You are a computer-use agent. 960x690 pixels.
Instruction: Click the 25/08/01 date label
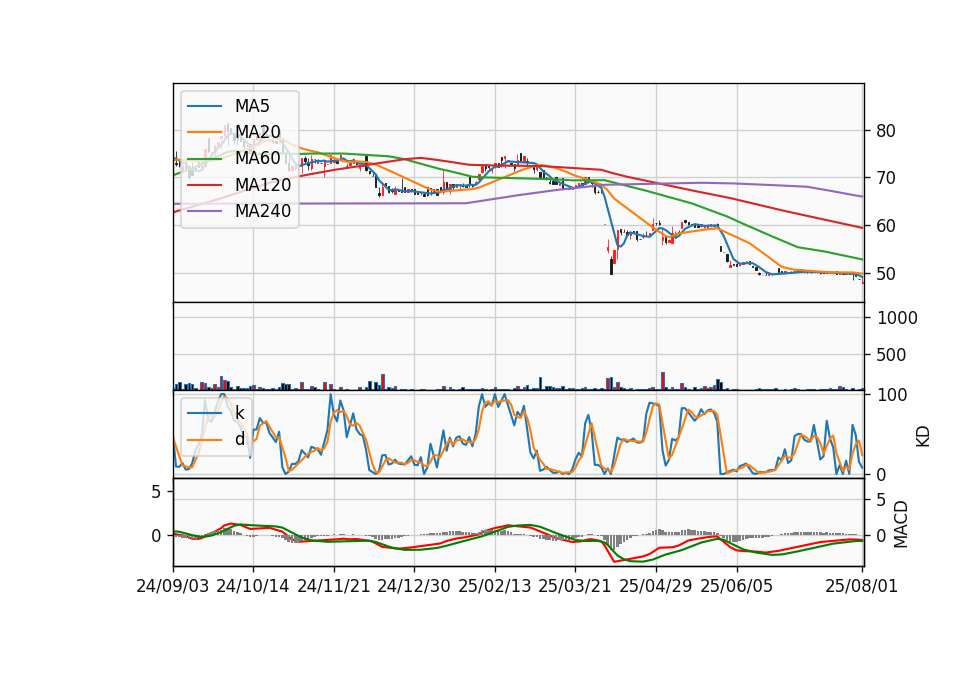(x=861, y=586)
